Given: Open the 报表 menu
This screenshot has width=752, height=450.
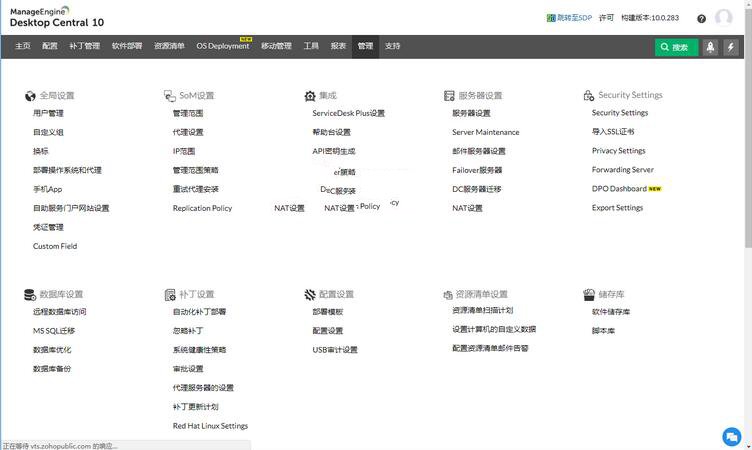Looking at the screenshot, I should (338, 46).
